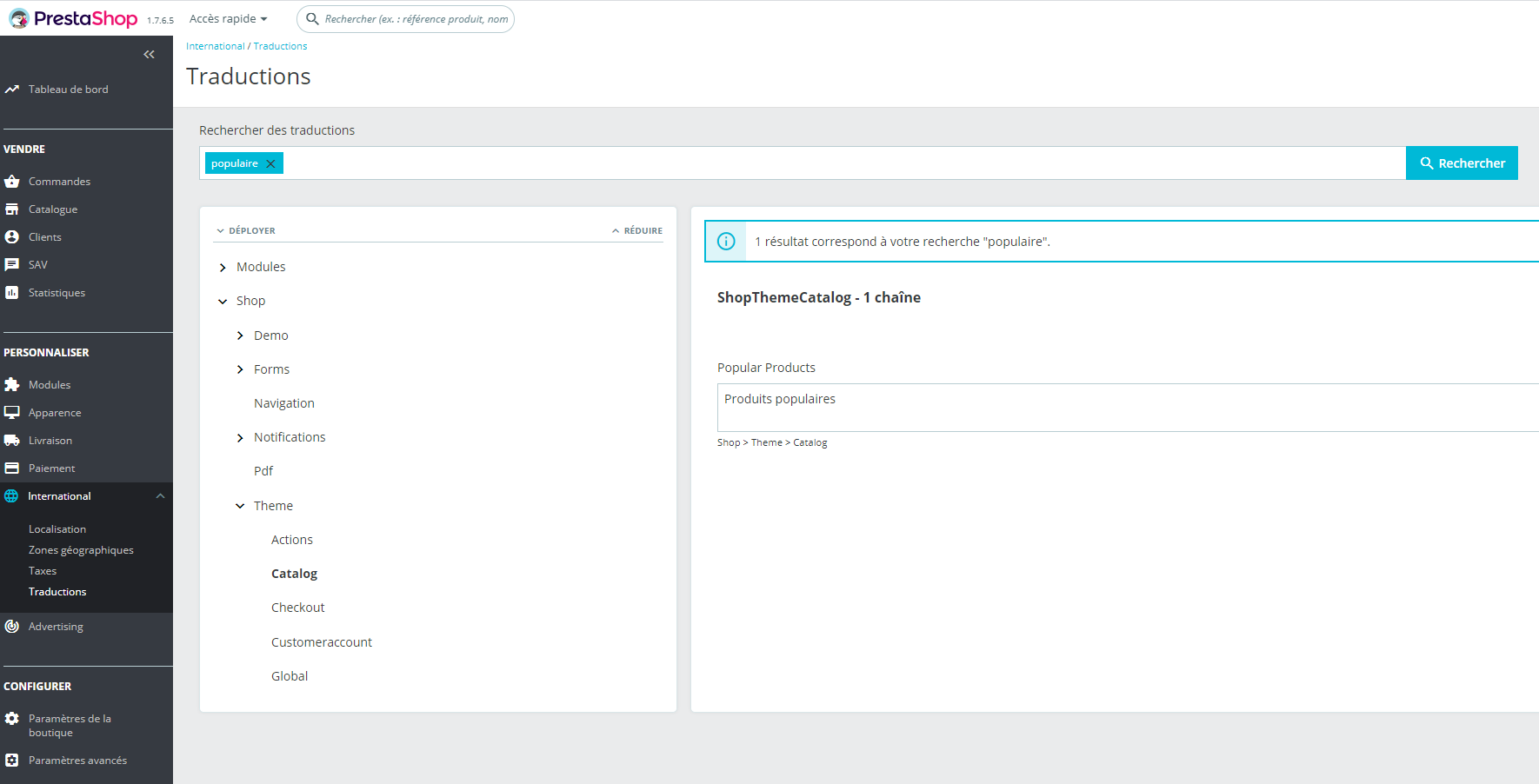Edit the 'Produits populaires' translation field
The width and height of the screenshot is (1539, 784).
coord(1128,408)
